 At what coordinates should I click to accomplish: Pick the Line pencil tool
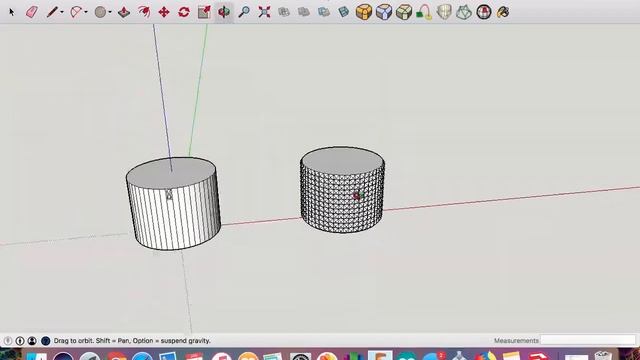52,12
